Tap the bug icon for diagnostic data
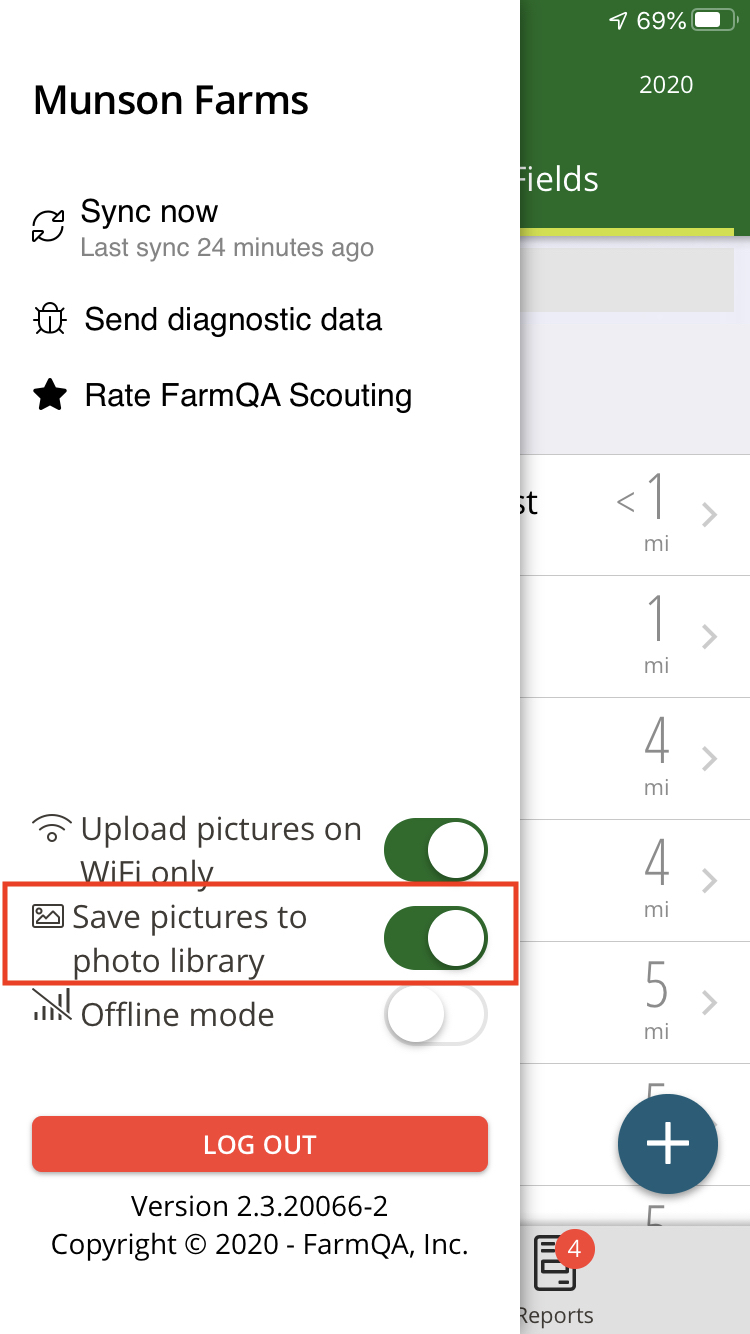Screen dimensions: 750x1334 coord(49,320)
